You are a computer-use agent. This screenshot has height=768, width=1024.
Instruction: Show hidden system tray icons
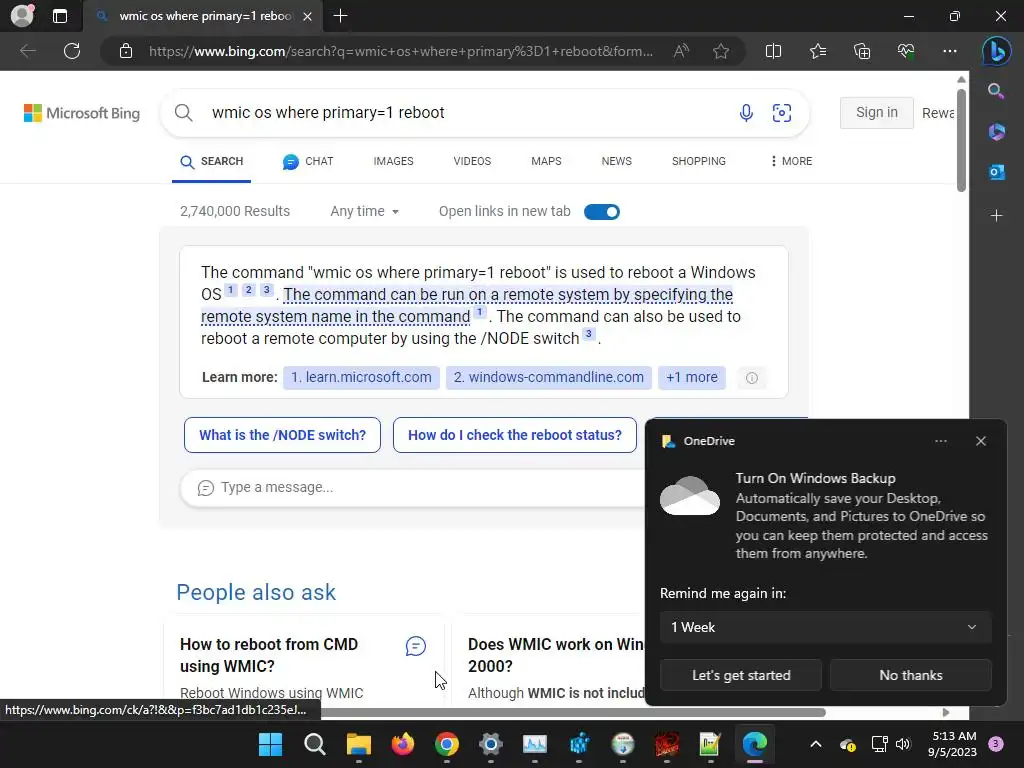point(816,744)
